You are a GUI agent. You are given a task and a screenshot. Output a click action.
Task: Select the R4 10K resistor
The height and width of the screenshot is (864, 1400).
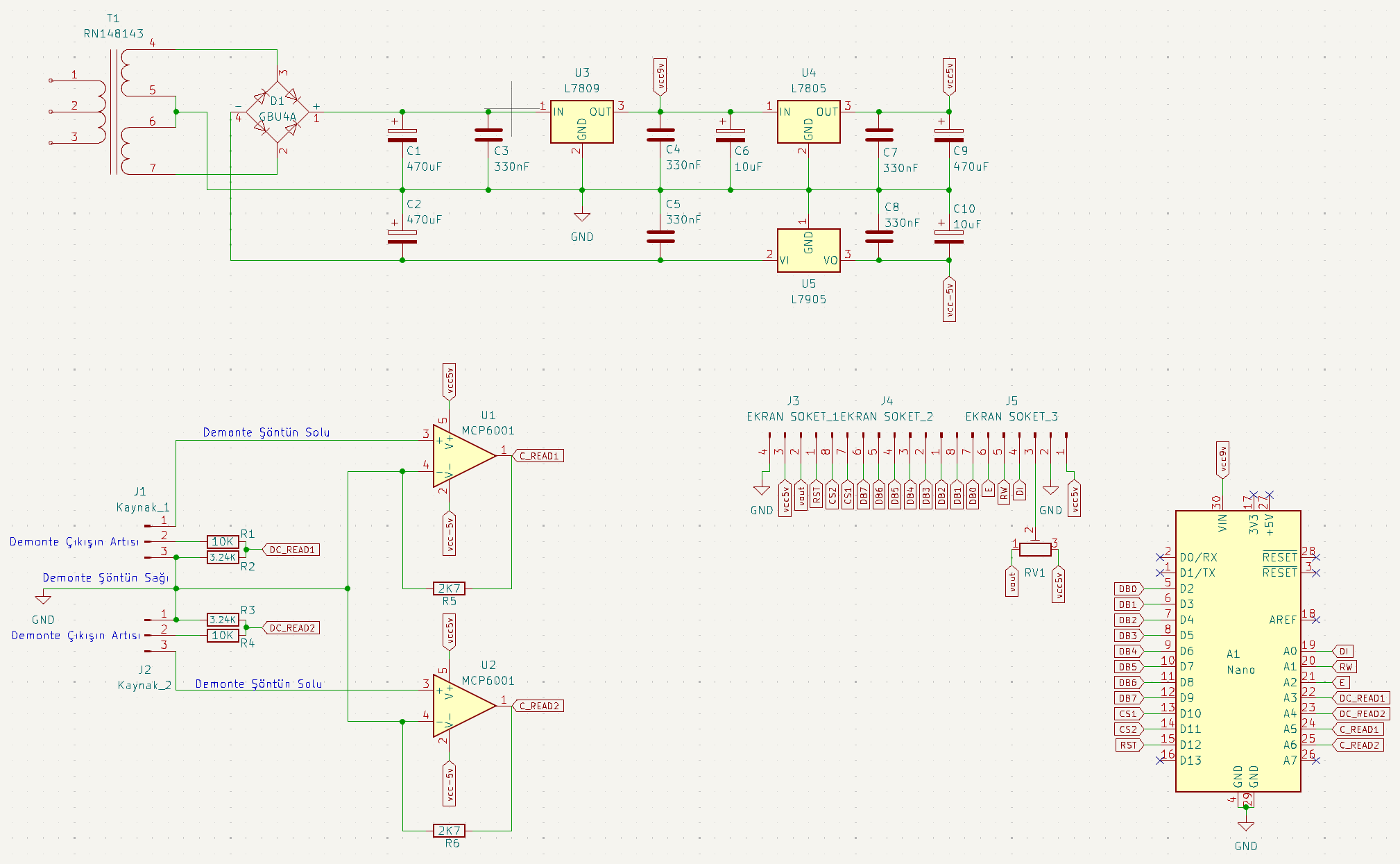click(x=223, y=635)
